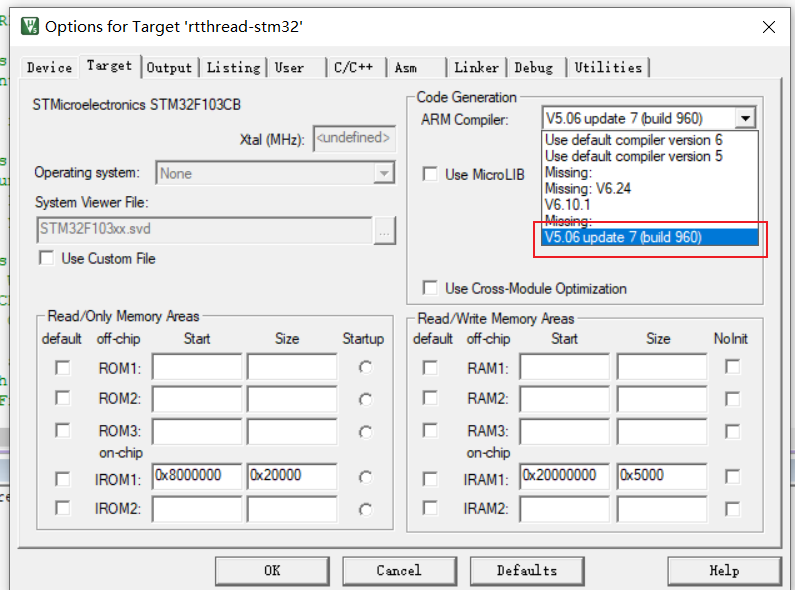Click the IROM2 Start input field
The height and width of the screenshot is (590, 795).
[x=197, y=509]
